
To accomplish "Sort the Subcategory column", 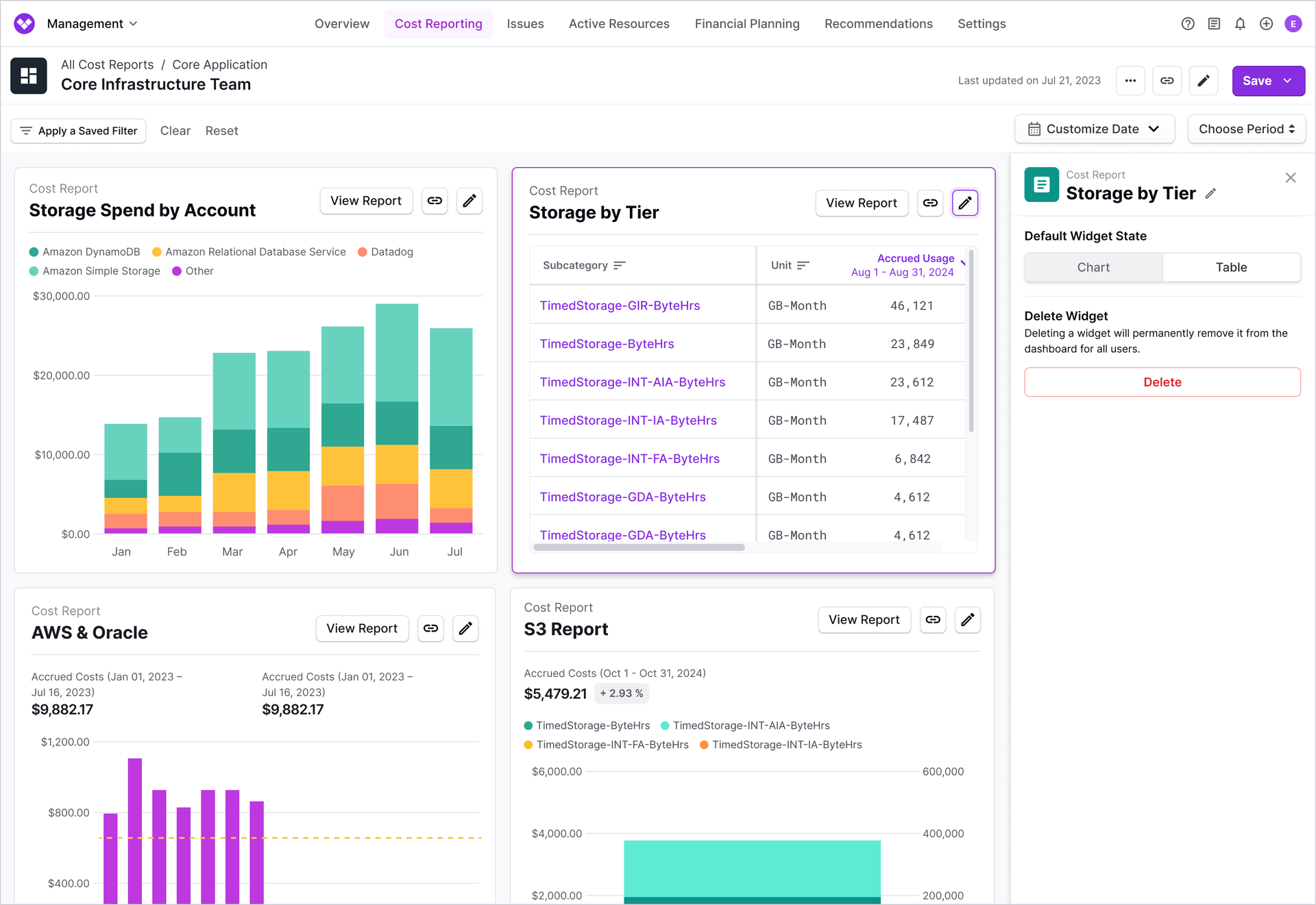I will [620, 266].
